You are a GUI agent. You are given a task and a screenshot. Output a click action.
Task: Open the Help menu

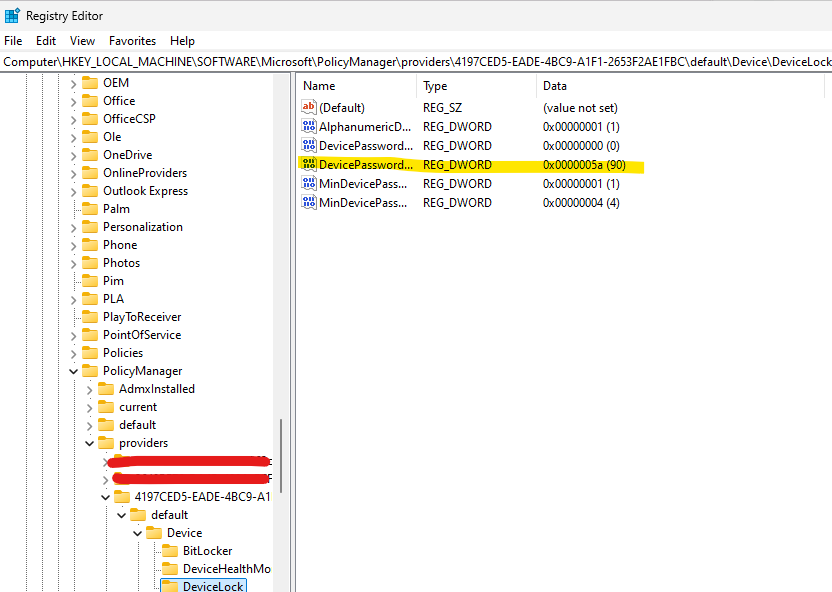[x=182, y=41]
